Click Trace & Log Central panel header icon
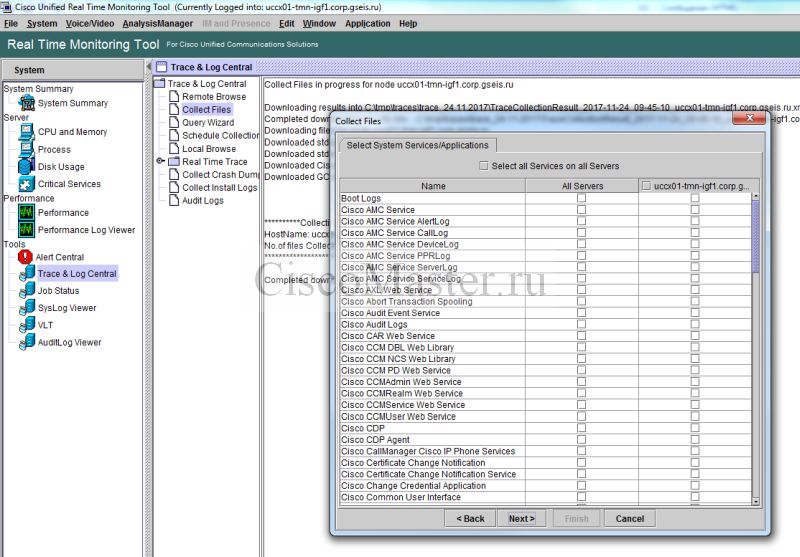 point(162,67)
